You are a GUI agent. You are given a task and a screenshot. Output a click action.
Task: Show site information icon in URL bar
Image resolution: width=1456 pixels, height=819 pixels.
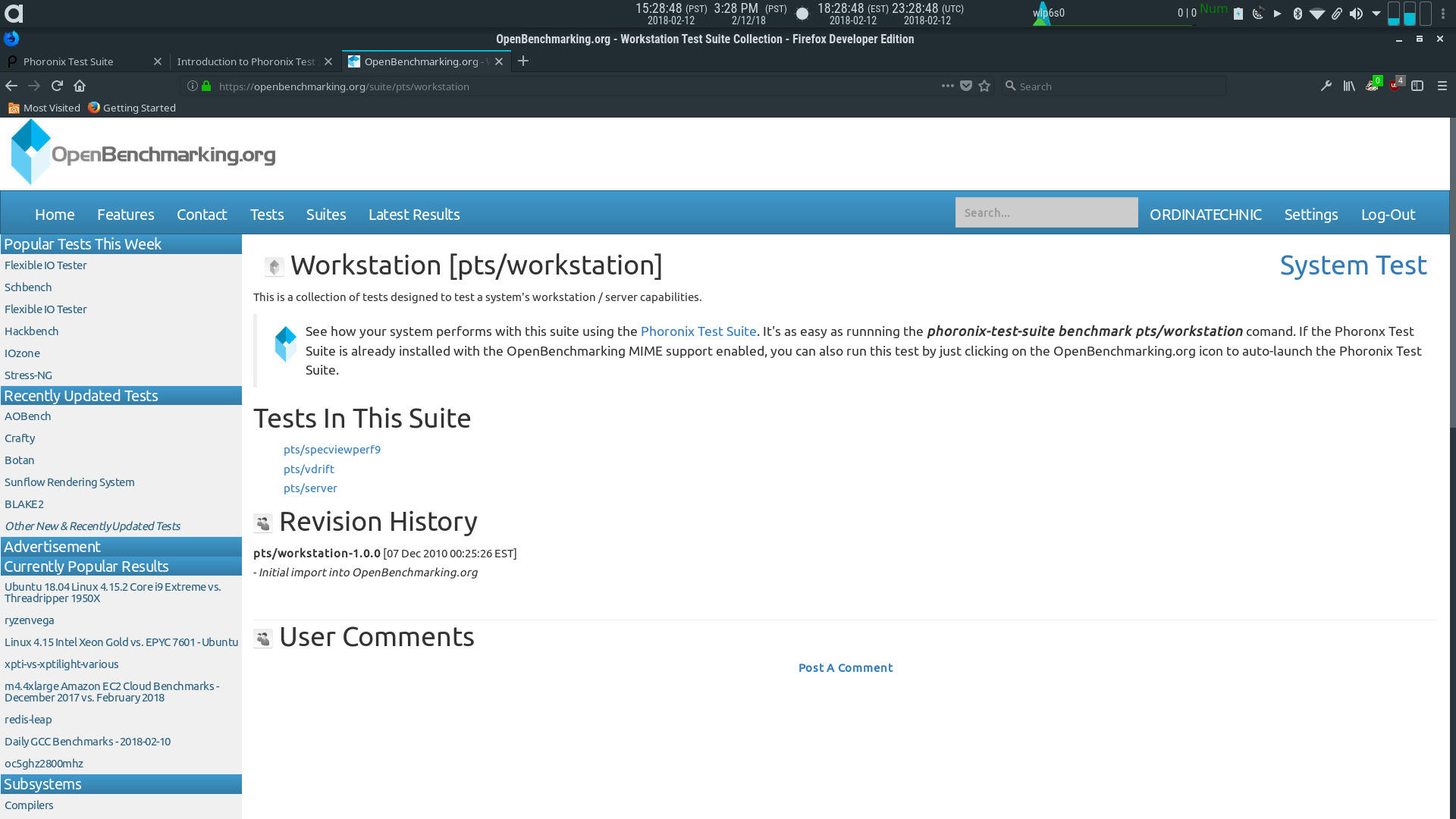coord(193,86)
